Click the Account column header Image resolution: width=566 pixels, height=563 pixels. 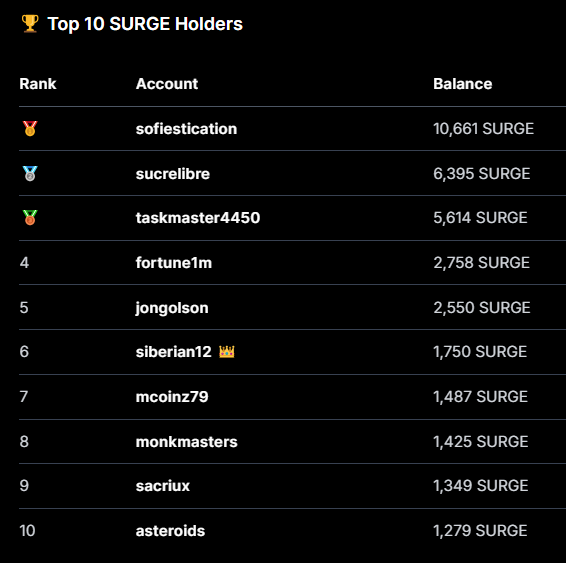click(x=167, y=84)
